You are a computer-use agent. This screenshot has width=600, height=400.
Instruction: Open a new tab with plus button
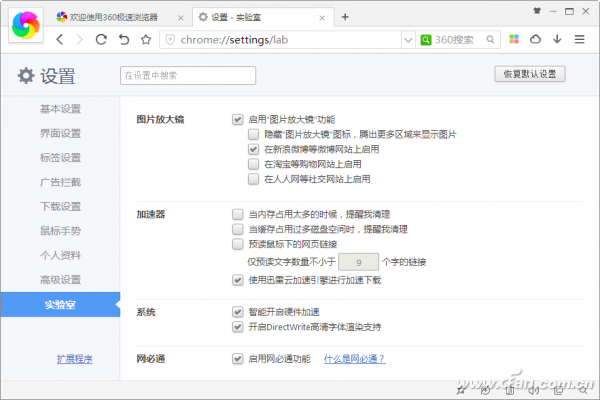345,17
